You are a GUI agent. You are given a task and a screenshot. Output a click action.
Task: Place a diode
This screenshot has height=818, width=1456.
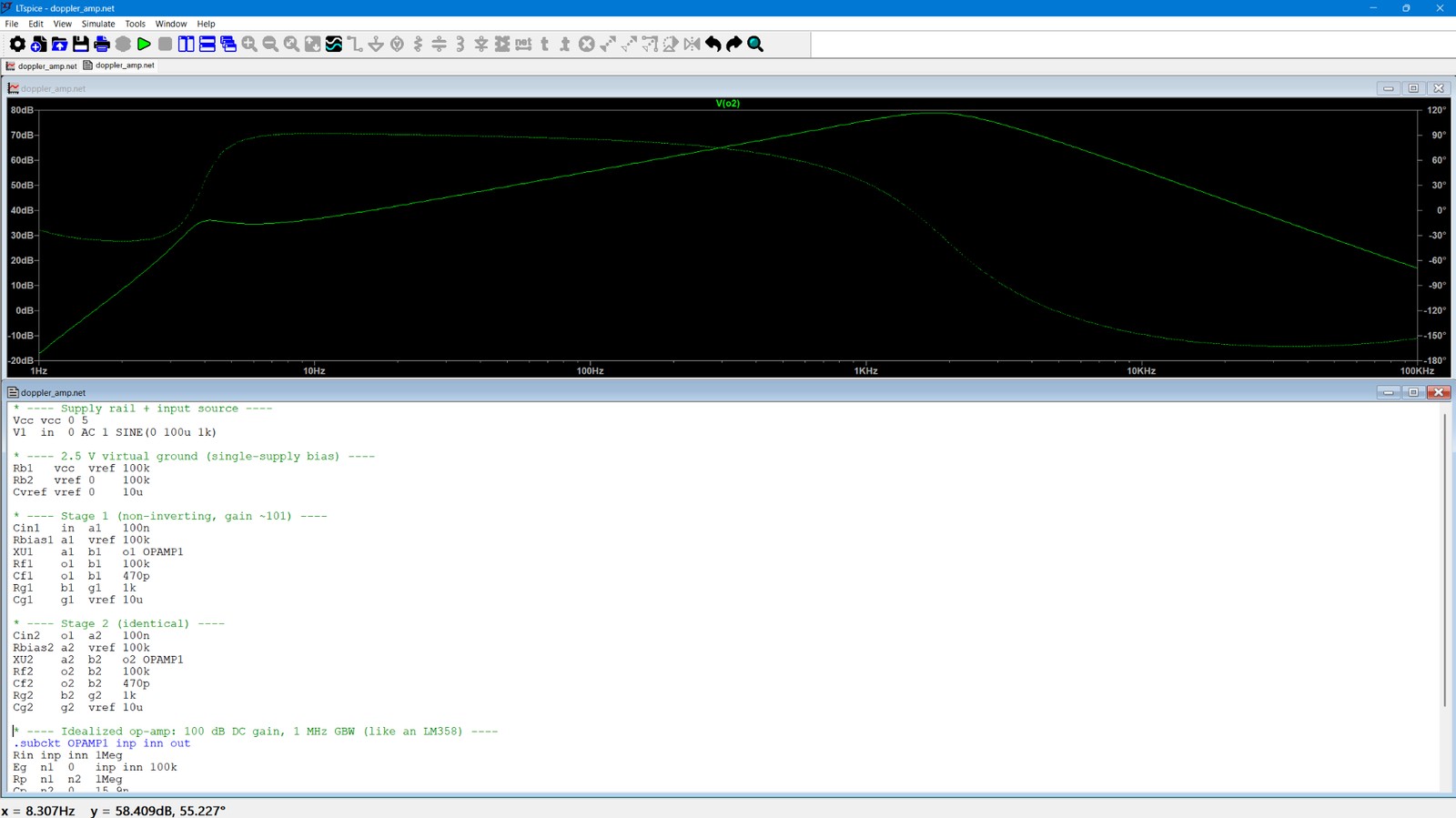coord(481,44)
